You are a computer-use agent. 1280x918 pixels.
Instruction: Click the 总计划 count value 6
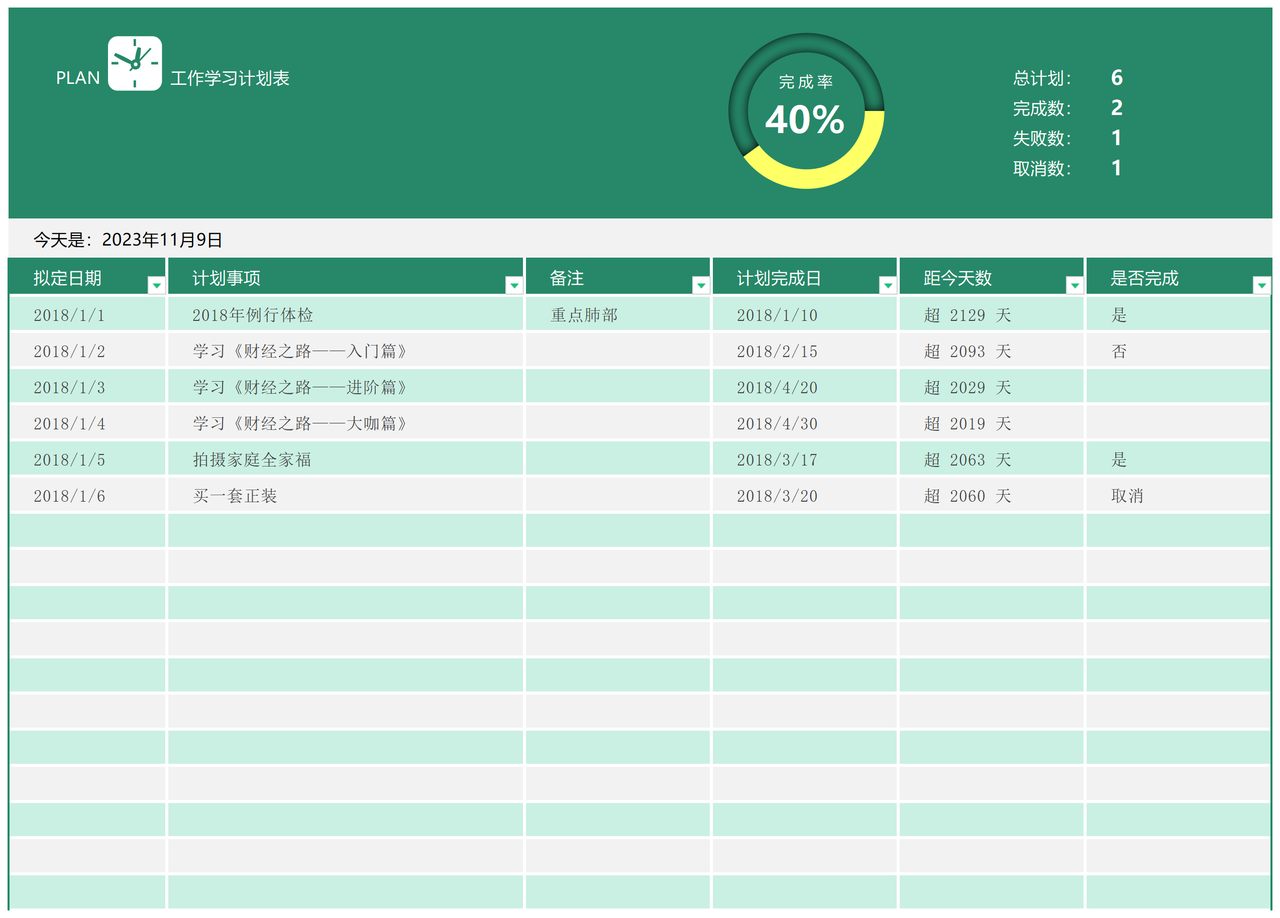point(1116,77)
